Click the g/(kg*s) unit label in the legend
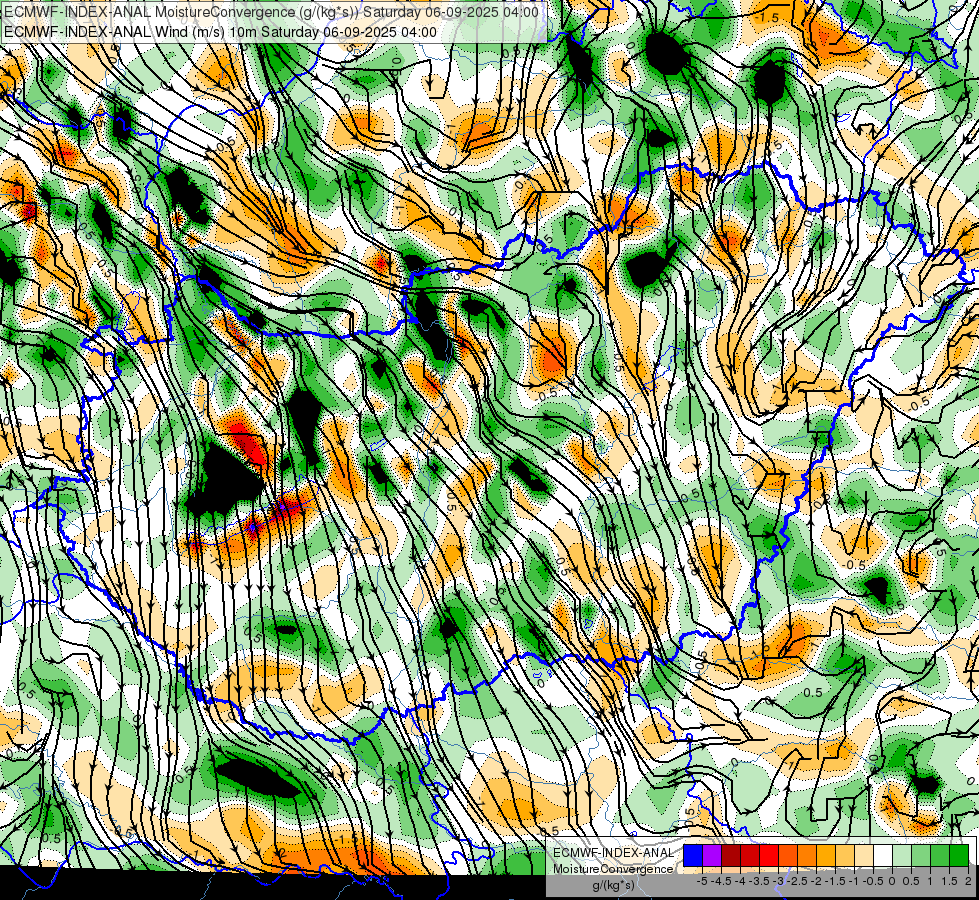This screenshot has width=979, height=900. coord(614,886)
